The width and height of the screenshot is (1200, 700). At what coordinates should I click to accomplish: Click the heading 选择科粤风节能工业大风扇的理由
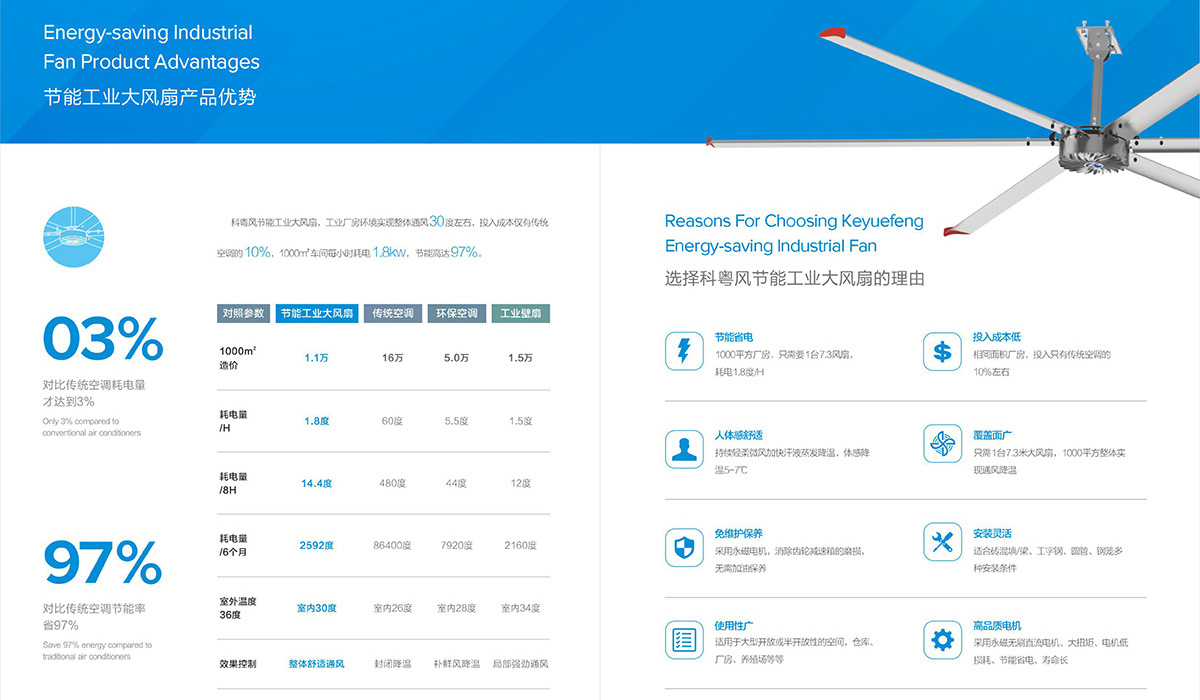(795, 279)
